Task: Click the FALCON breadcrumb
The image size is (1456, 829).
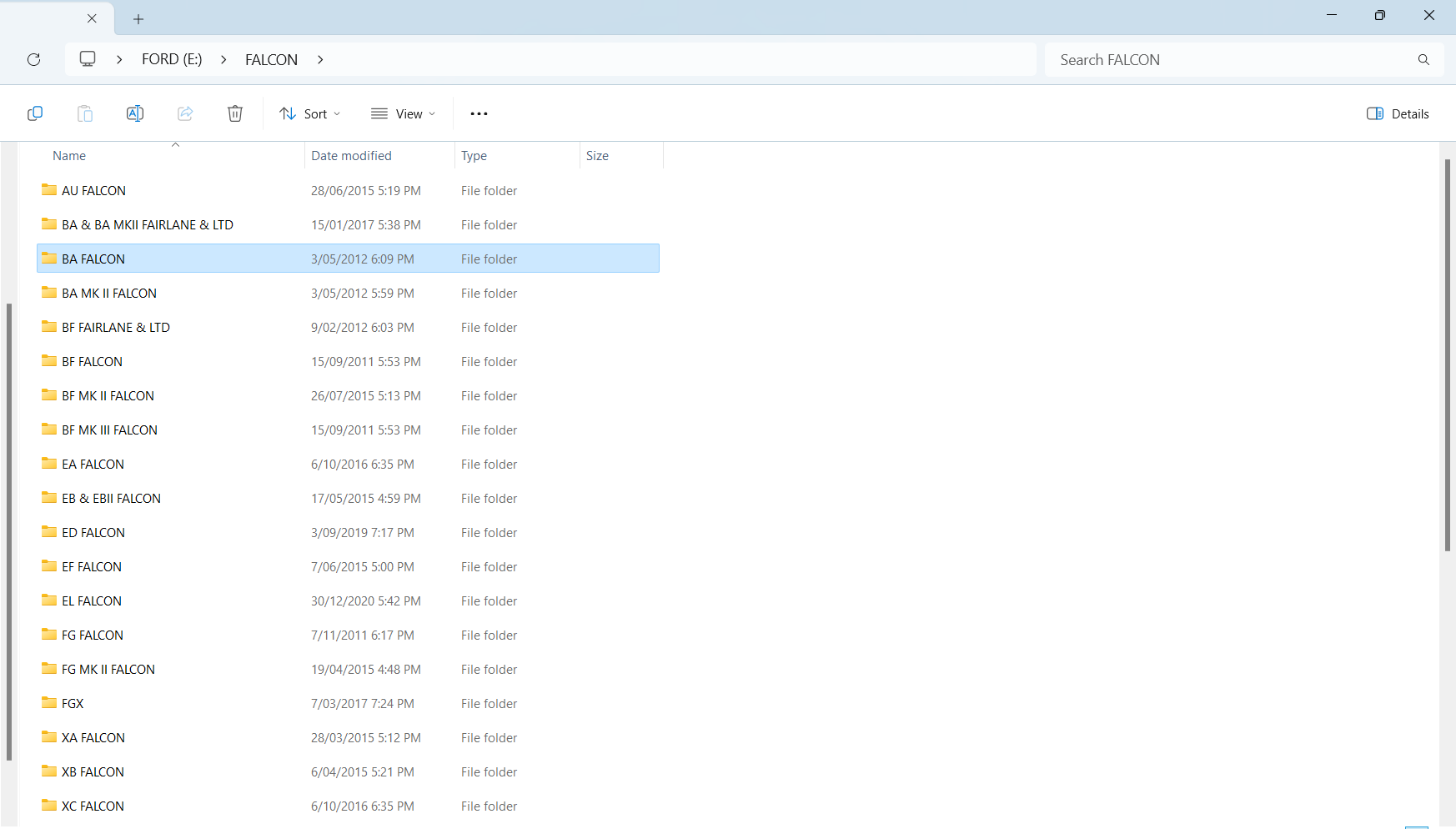Action: tap(271, 59)
